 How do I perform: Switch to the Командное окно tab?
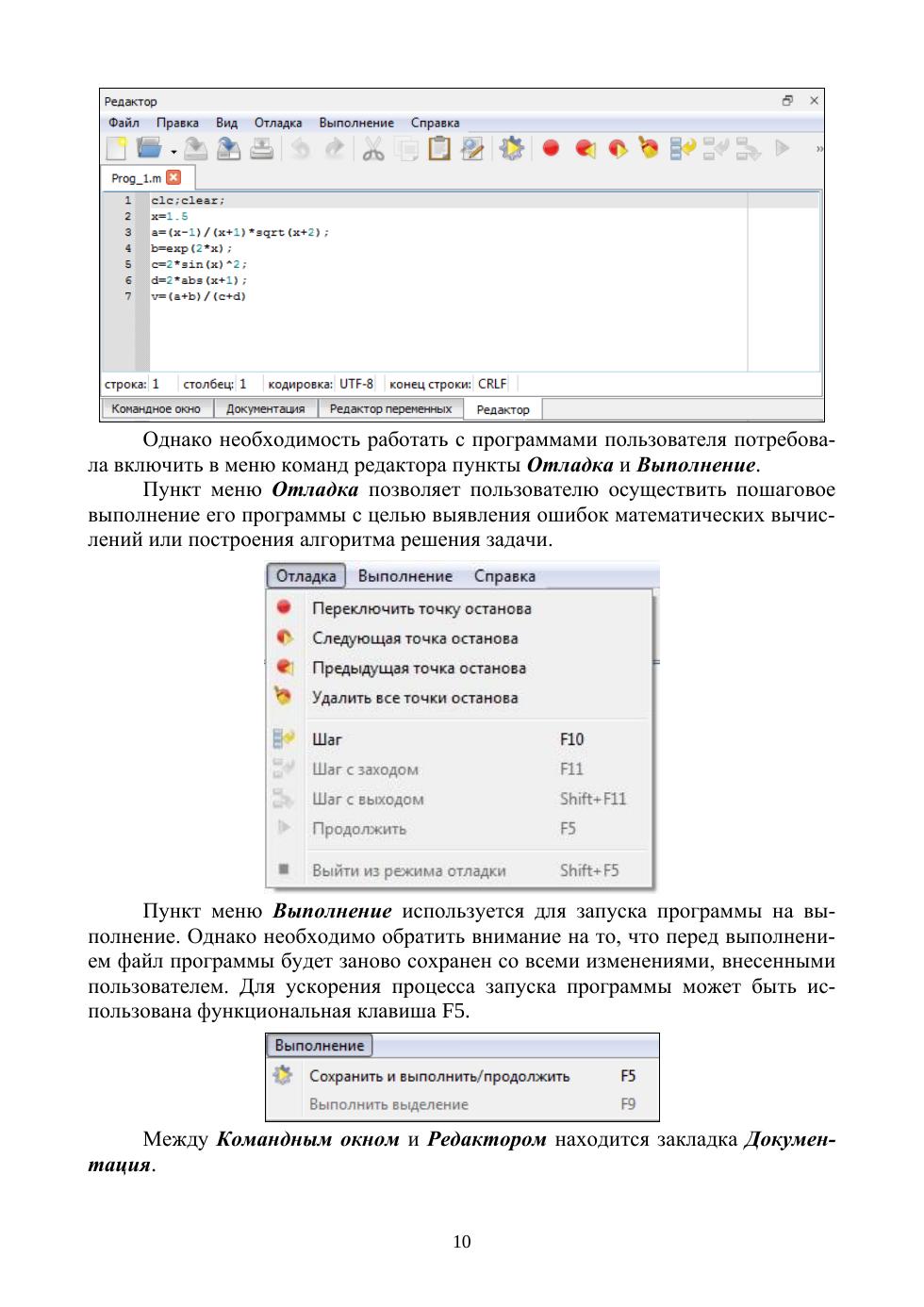pyautogui.click(x=157, y=409)
